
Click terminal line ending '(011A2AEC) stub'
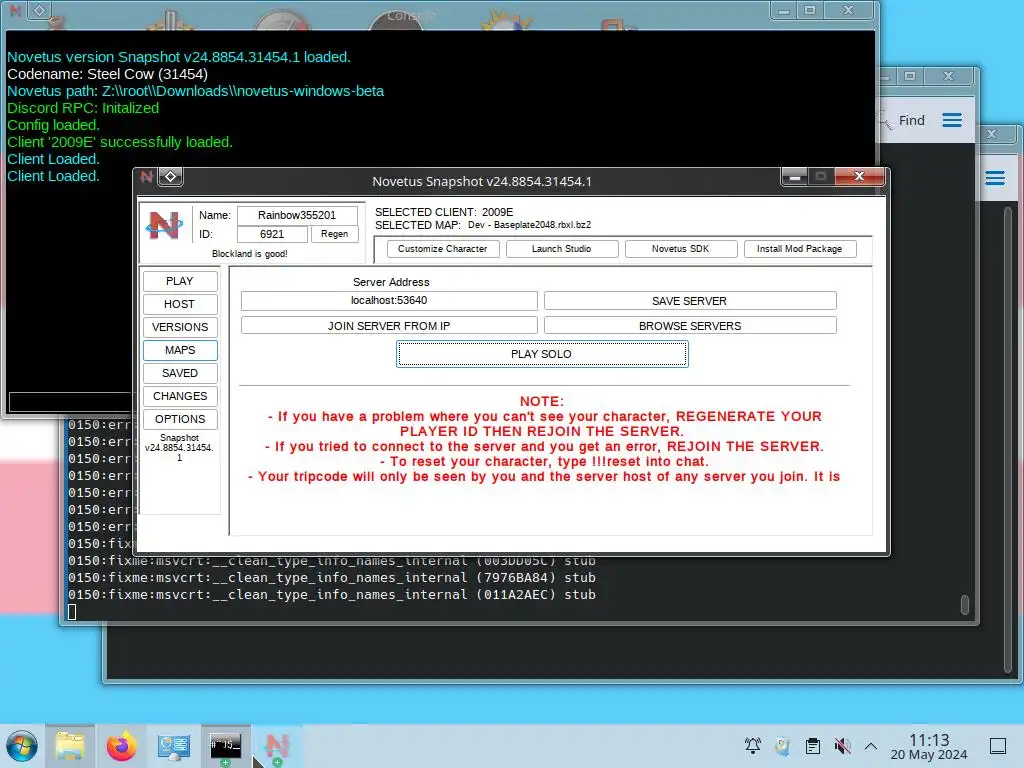332,594
